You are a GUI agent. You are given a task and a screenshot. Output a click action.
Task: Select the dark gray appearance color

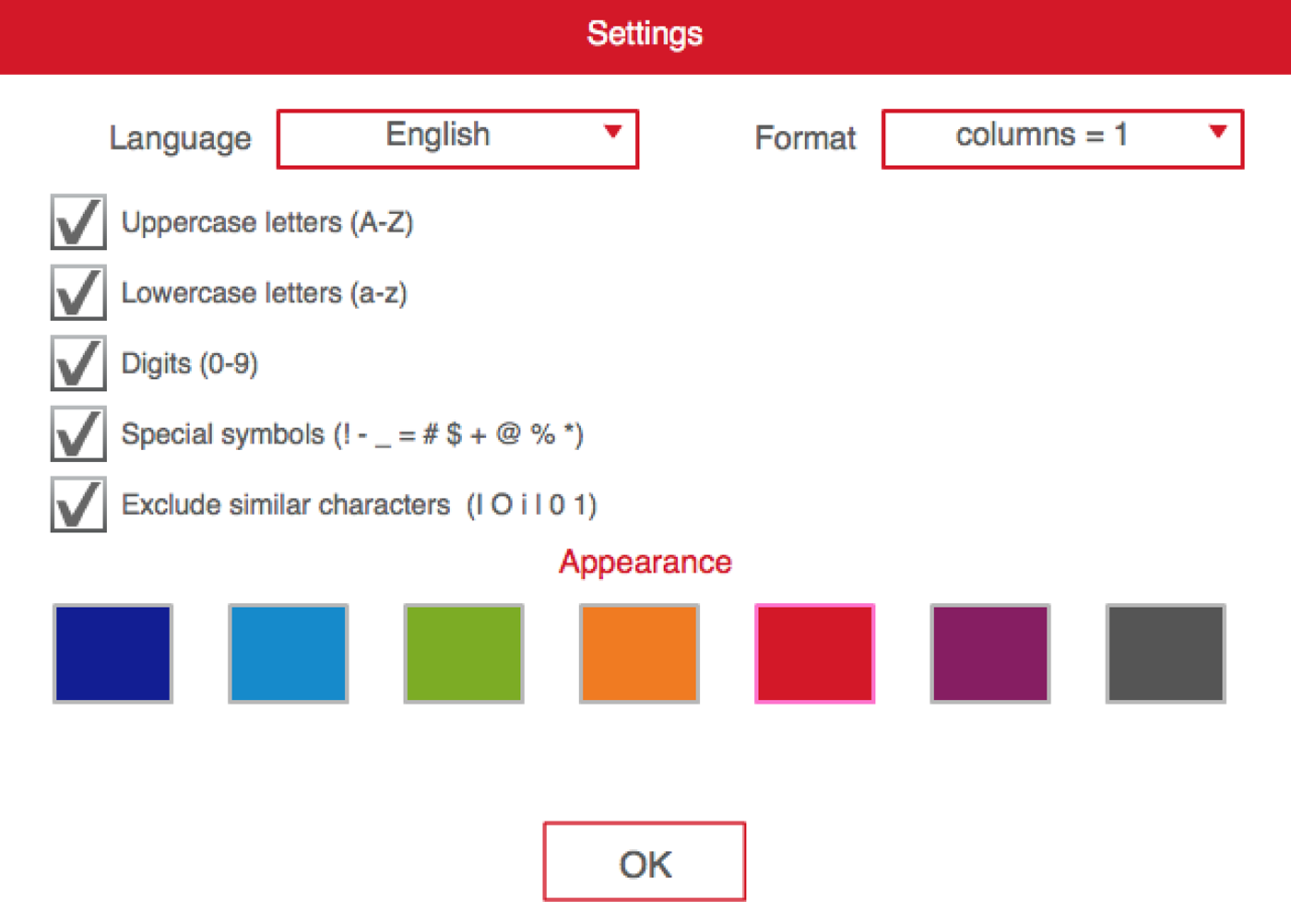coord(1166,654)
